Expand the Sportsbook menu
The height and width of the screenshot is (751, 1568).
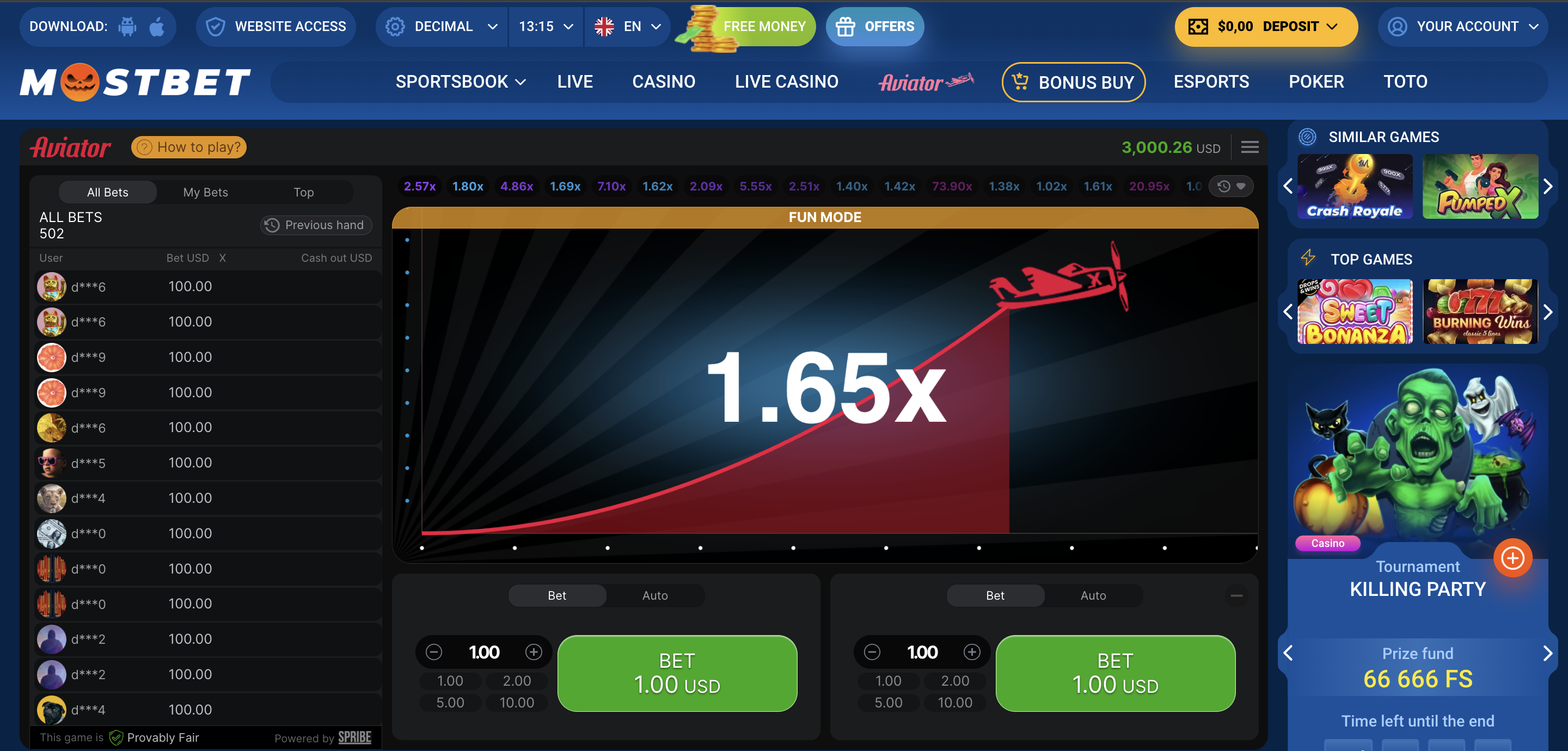click(x=460, y=82)
